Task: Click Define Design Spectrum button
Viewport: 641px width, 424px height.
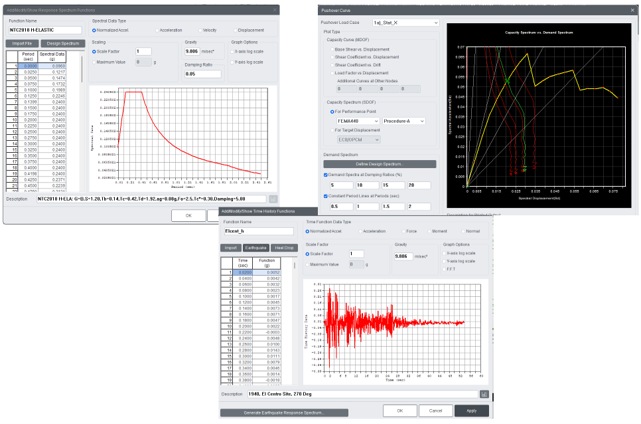Action: [379, 164]
